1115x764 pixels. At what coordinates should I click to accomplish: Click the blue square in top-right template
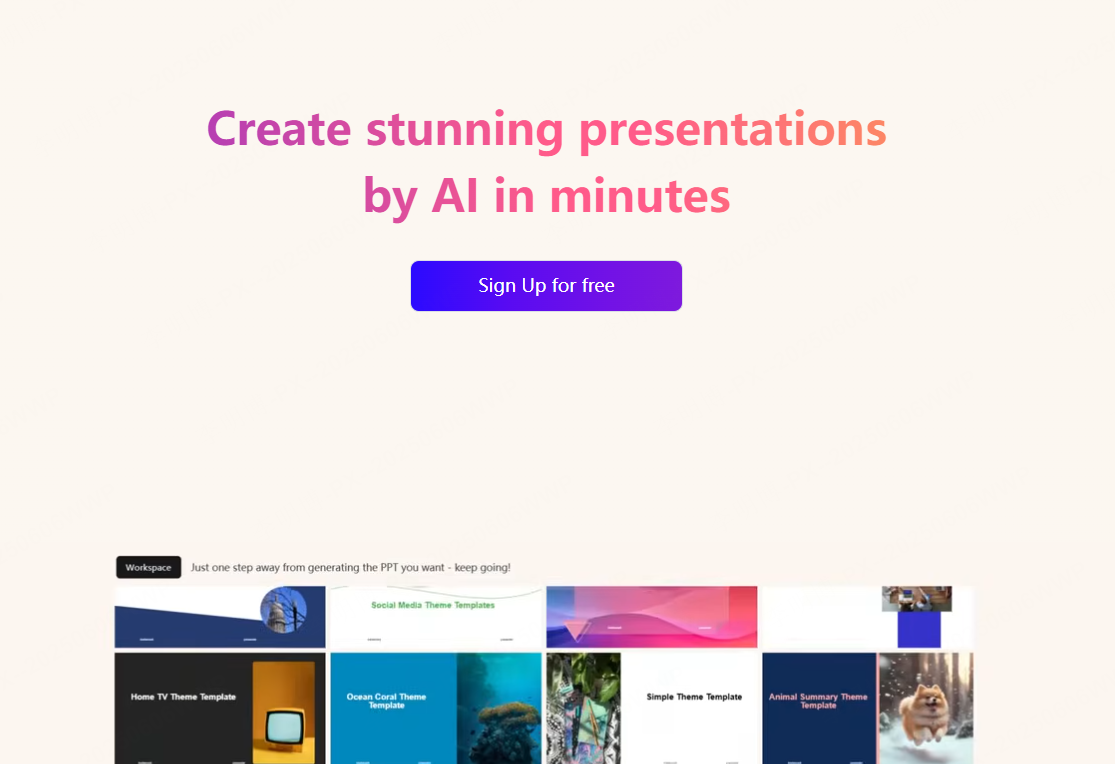[x=919, y=630]
